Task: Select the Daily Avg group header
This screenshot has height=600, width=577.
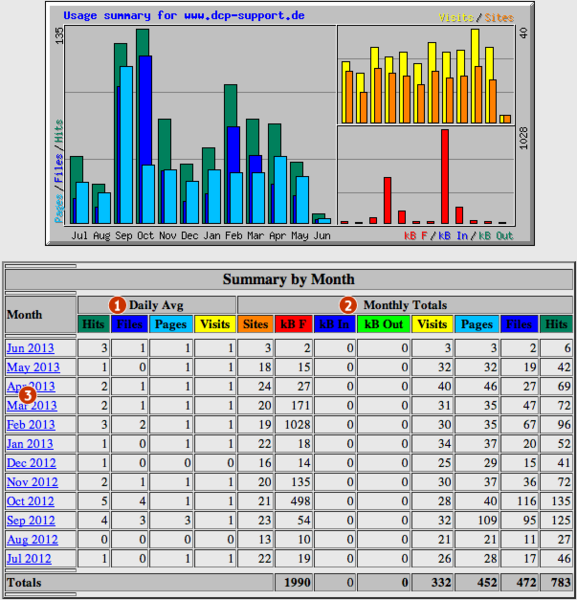Action: (156, 305)
